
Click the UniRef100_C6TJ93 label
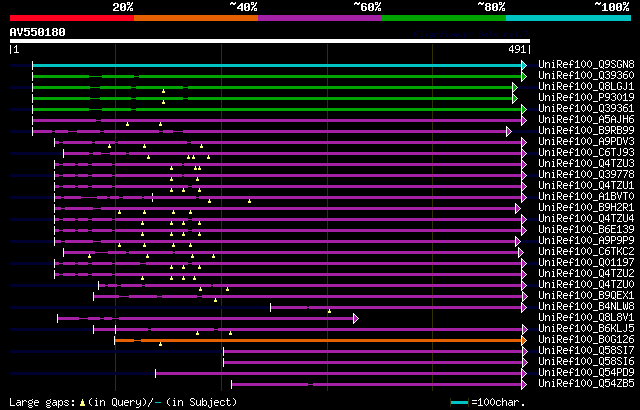pyautogui.click(x=586, y=153)
